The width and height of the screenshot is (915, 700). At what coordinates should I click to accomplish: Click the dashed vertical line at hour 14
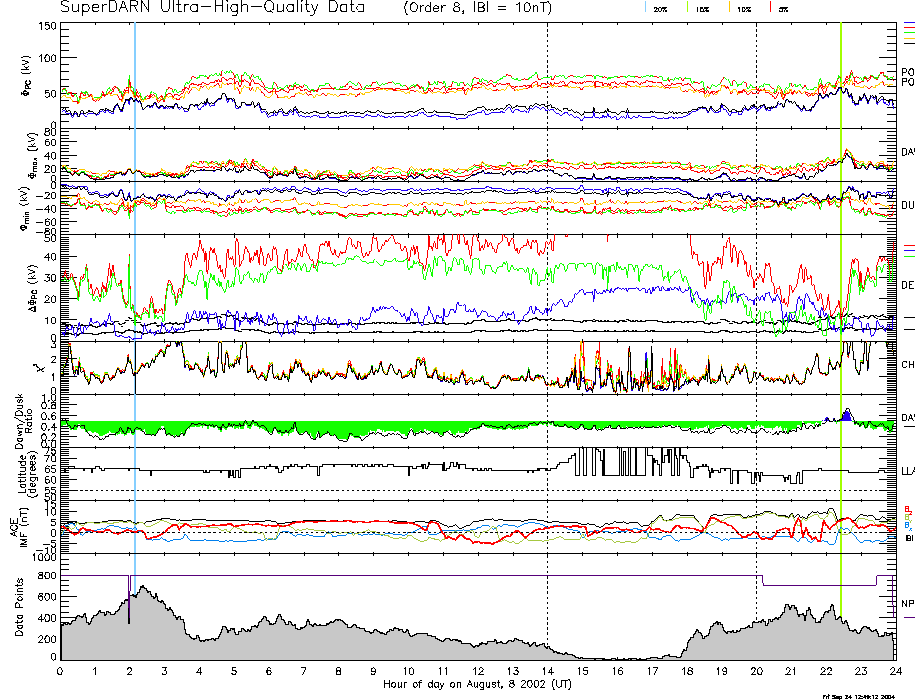[x=548, y=300]
